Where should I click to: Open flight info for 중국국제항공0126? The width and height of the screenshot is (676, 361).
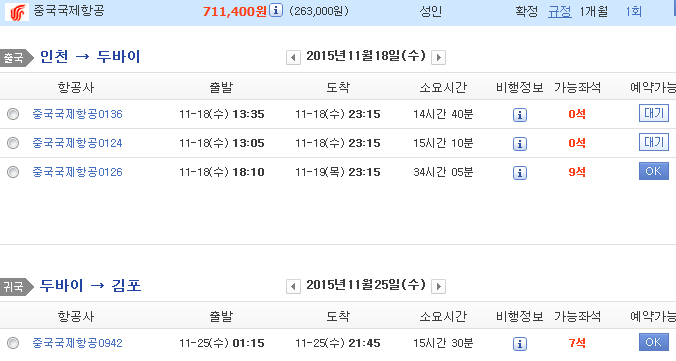(520, 173)
